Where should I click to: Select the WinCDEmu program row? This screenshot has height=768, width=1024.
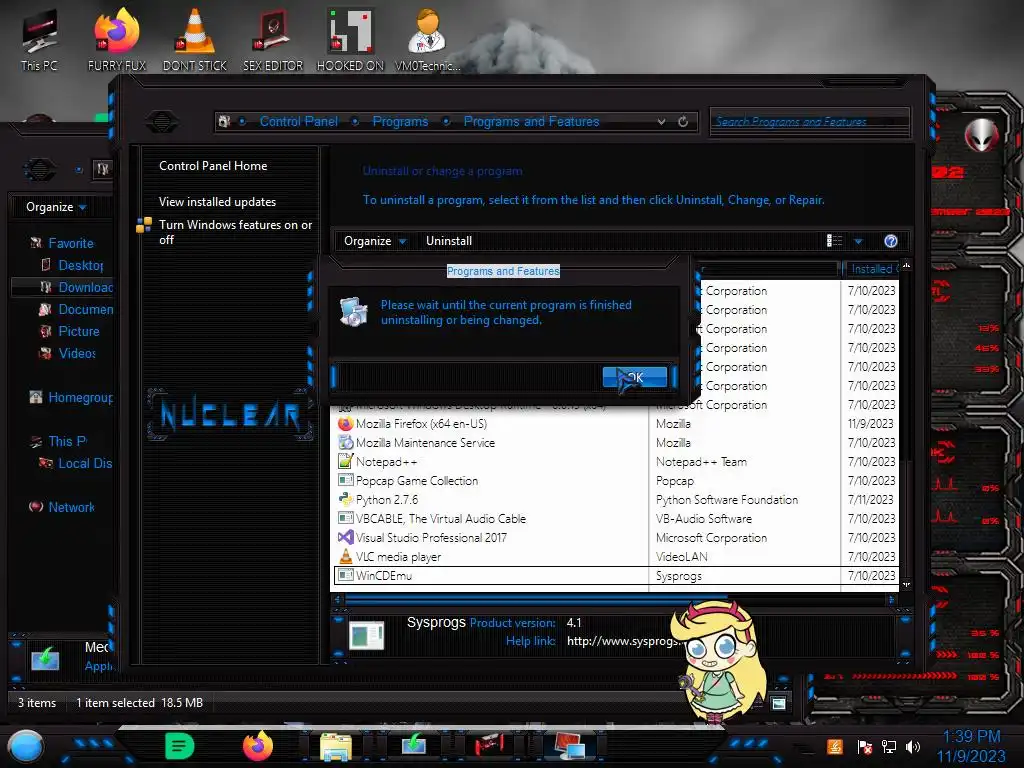(x=615, y=575)
